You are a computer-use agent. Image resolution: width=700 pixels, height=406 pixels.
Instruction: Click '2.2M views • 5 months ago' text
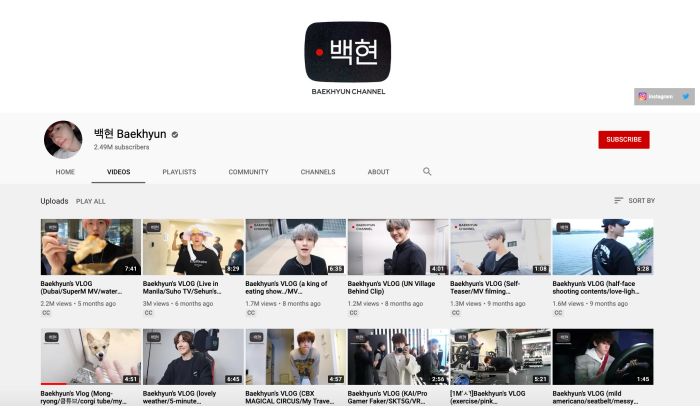(x=78, y=303)
